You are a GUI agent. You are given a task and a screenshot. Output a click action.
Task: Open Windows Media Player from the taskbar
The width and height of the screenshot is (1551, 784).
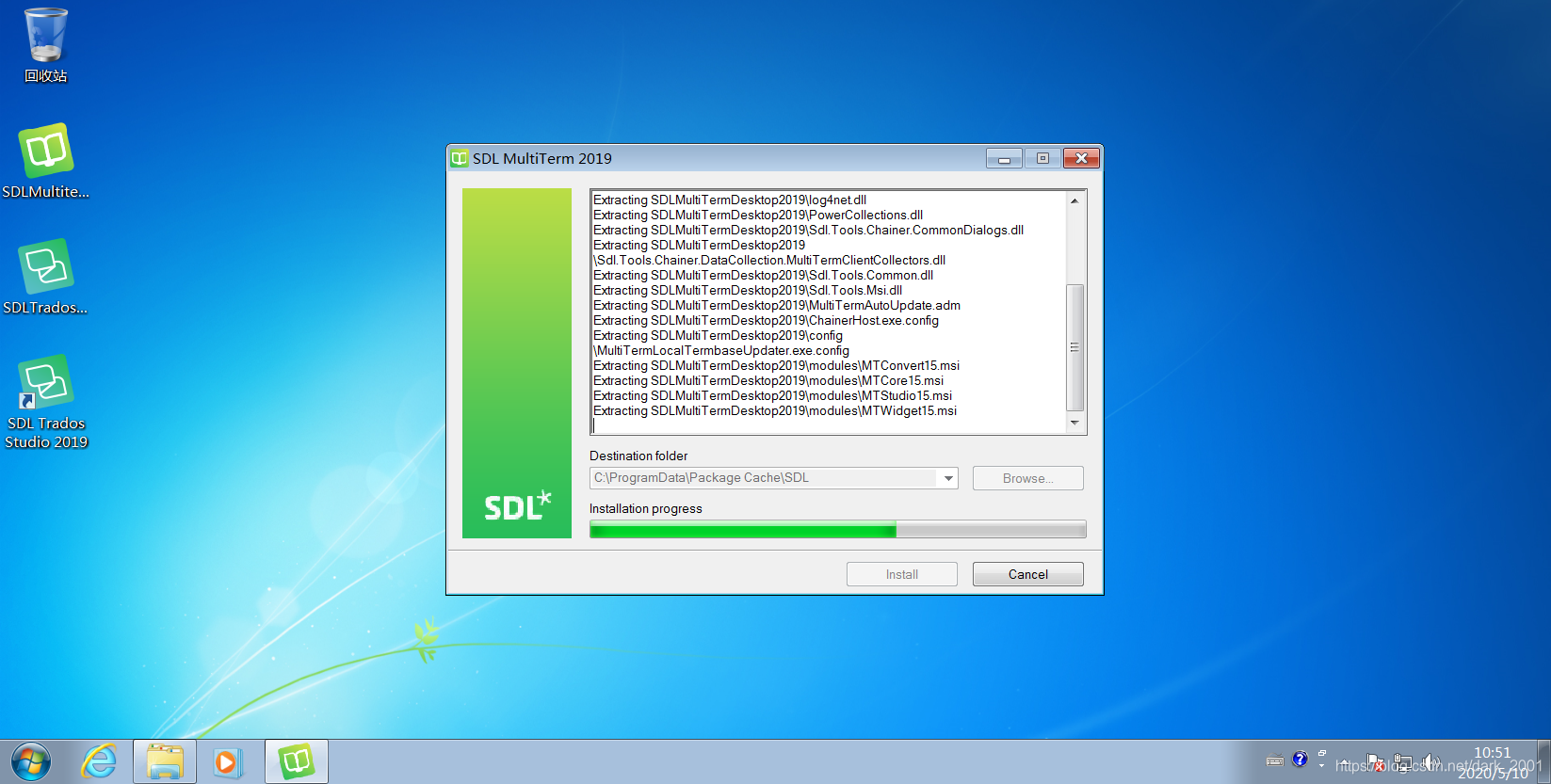(227, 761)
